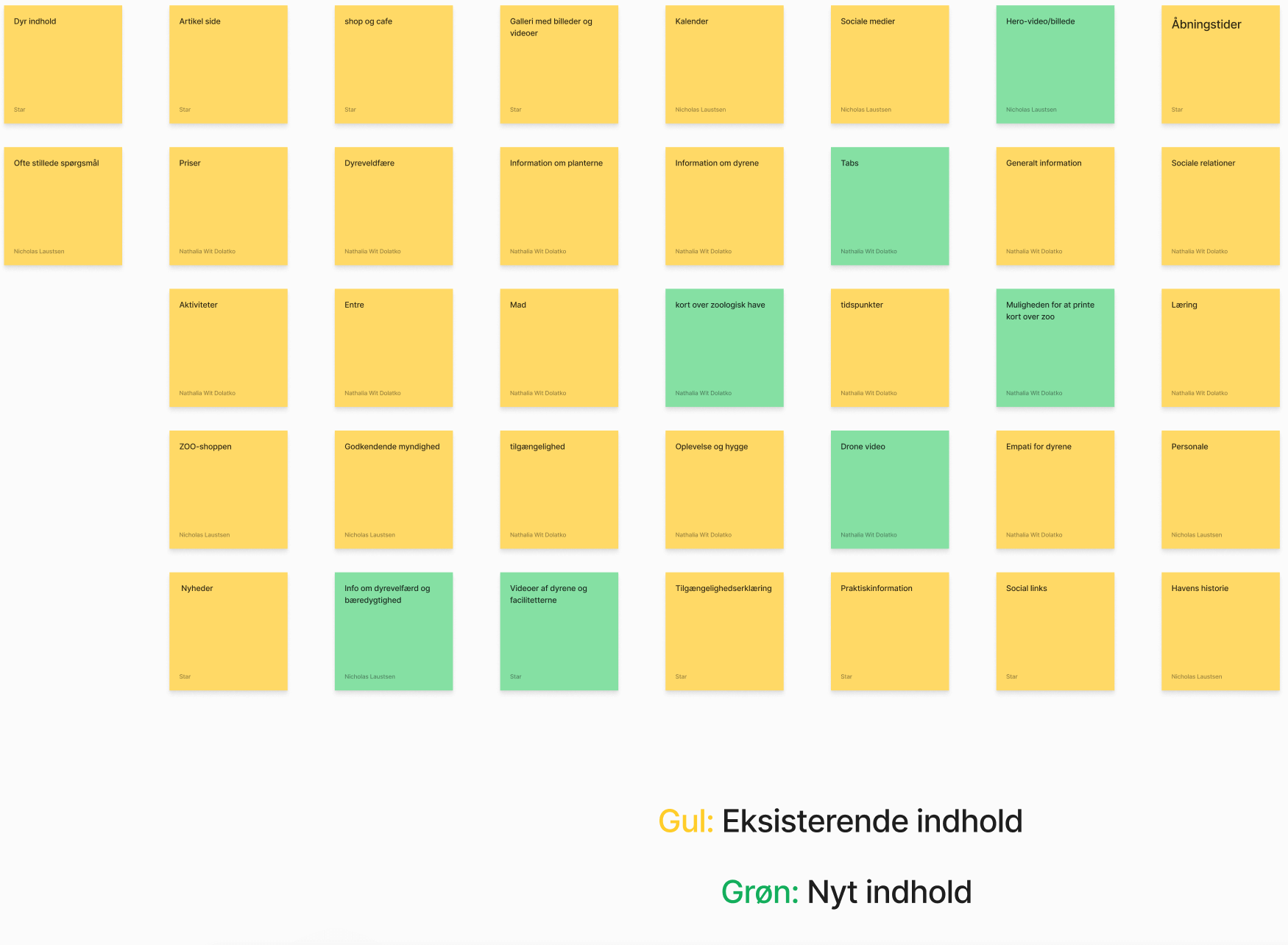Select the 'Sociale relationer' sticky note
Image resolution: width=1288 pixels, height=945 pixels.
(x=1220, y=206)
